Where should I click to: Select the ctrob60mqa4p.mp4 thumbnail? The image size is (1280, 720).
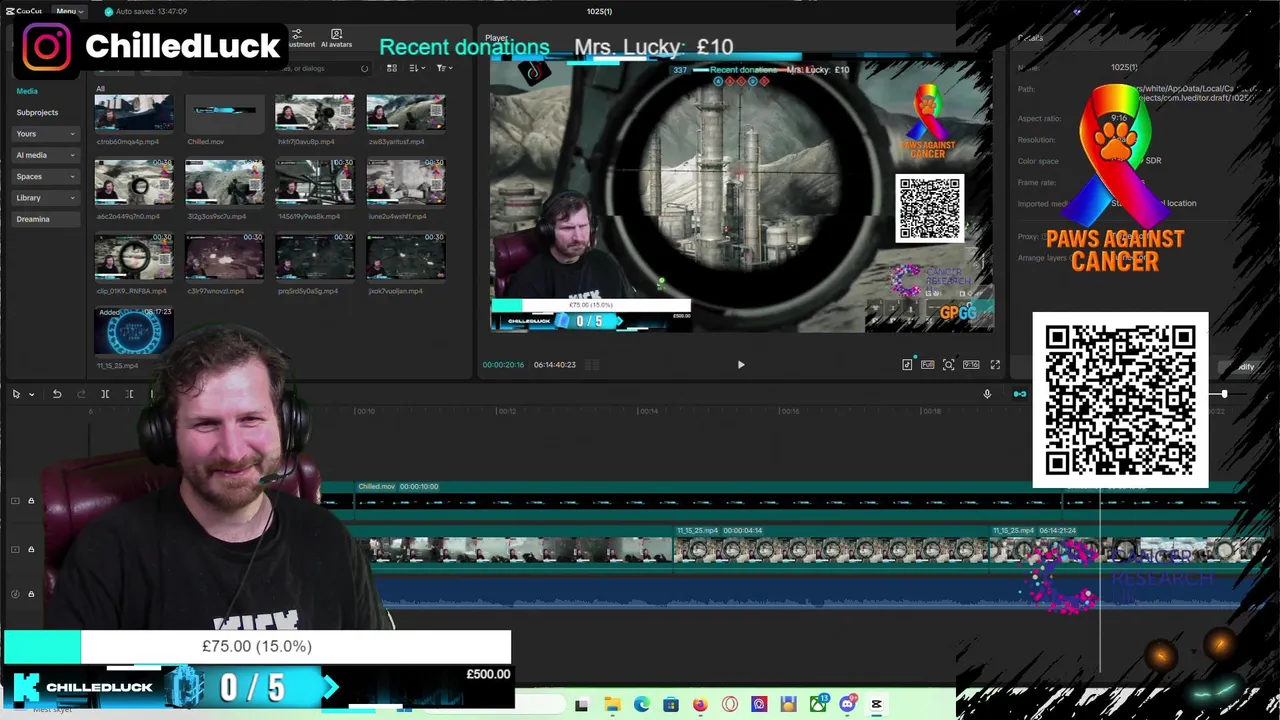(x=133, y=114)
